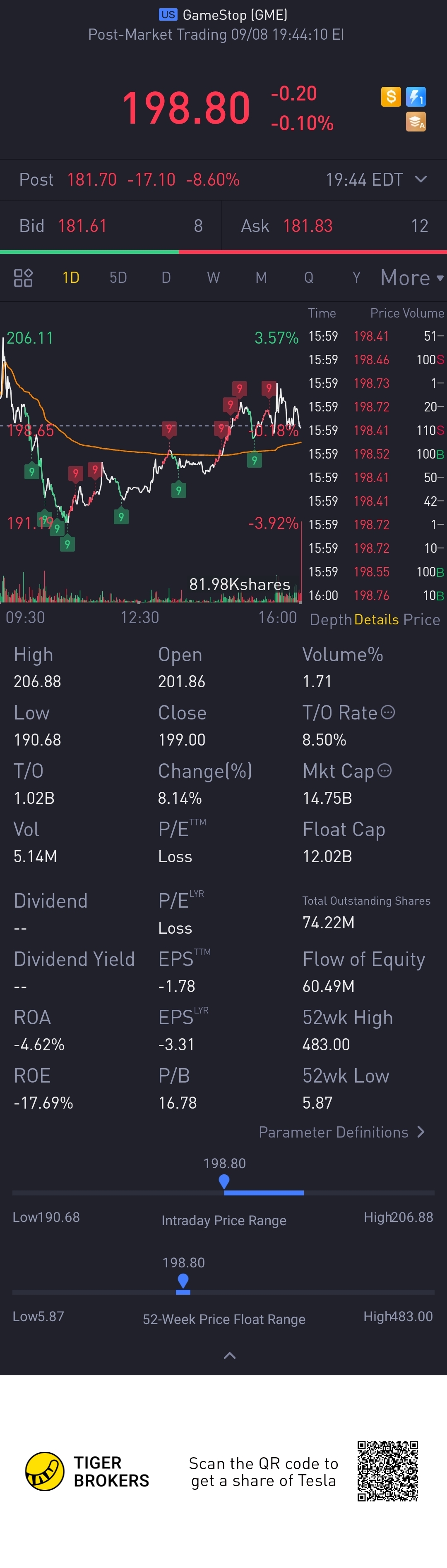Select the 1D chart period
Image resolution: width=447 pixels, height=1568 pixels.
[x=71, y=277]
